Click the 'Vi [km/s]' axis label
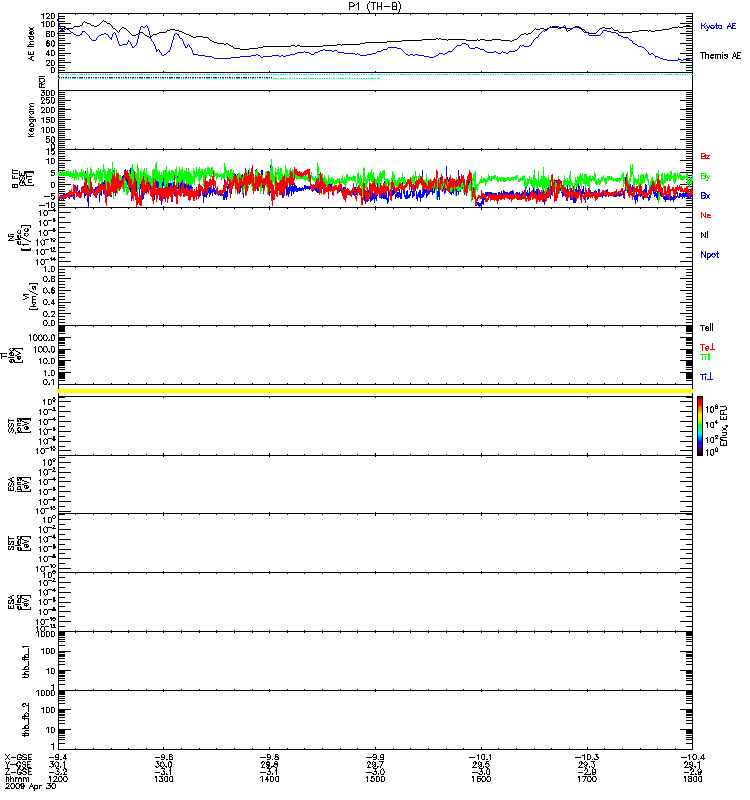The height and width of the screenshot is (800, 750). point(31,296)
